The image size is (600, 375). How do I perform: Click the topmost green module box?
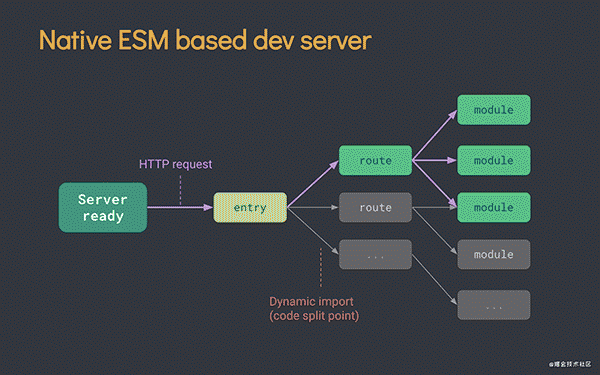click(x=494, y=110)
